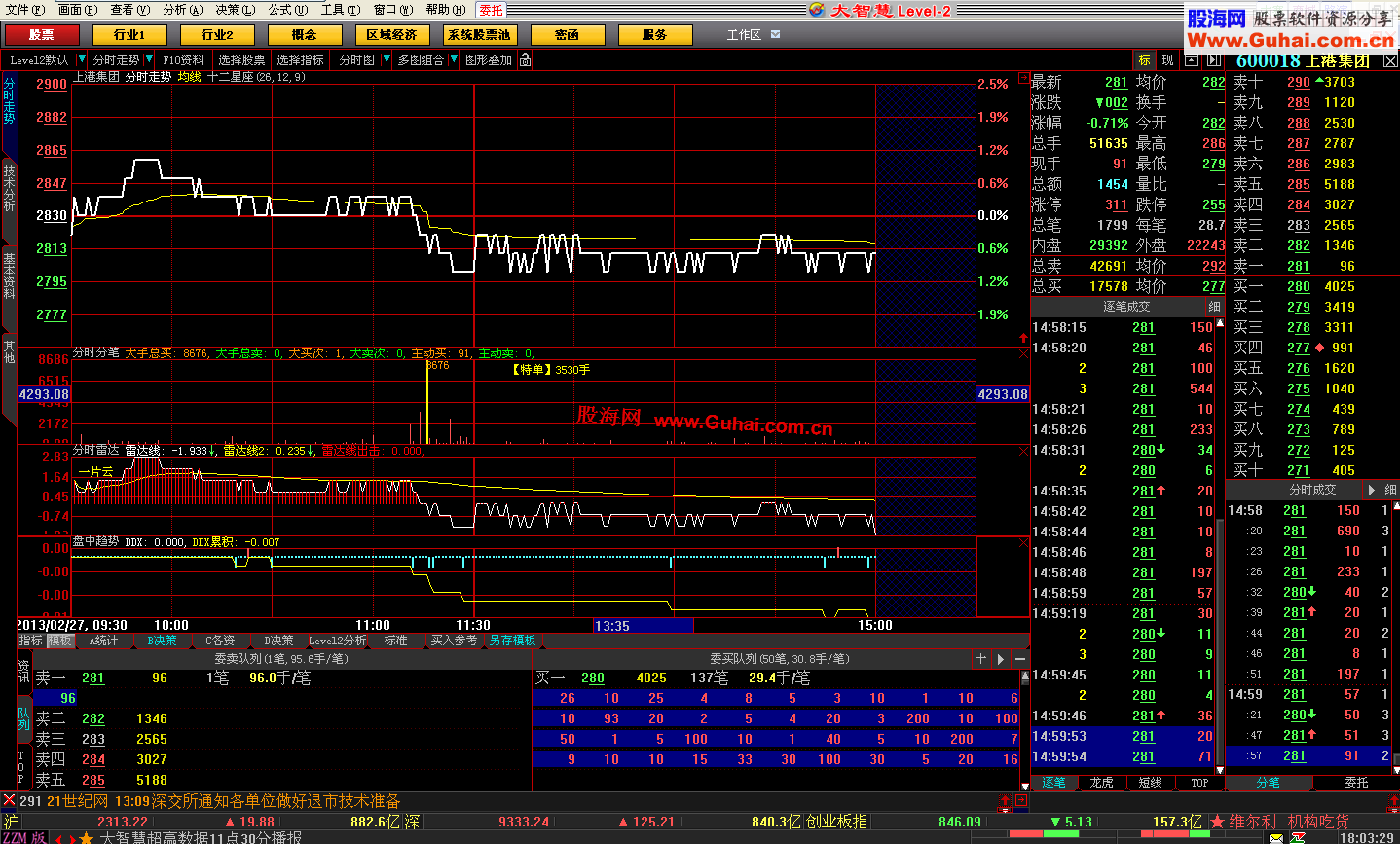Click the 标 icon in quote panel header
Image resolution: width=1400 pixels, height=844 pixels.
point(1145,60)
